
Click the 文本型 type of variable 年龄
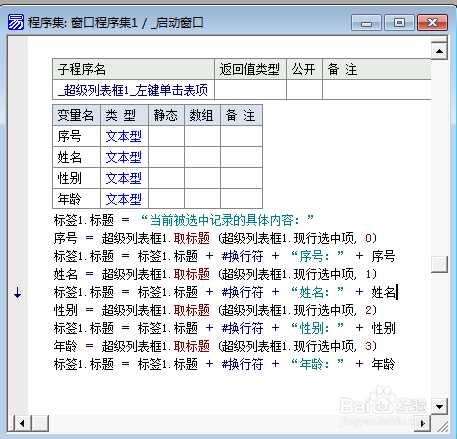[124, 199]
